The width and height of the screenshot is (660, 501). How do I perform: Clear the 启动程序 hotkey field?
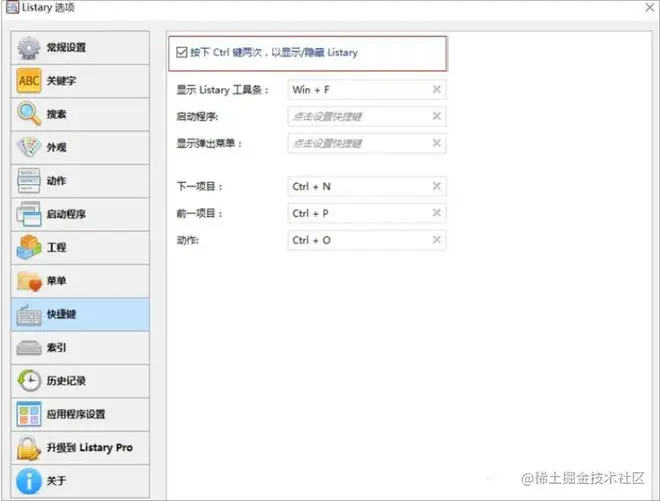tap(436, 116)
